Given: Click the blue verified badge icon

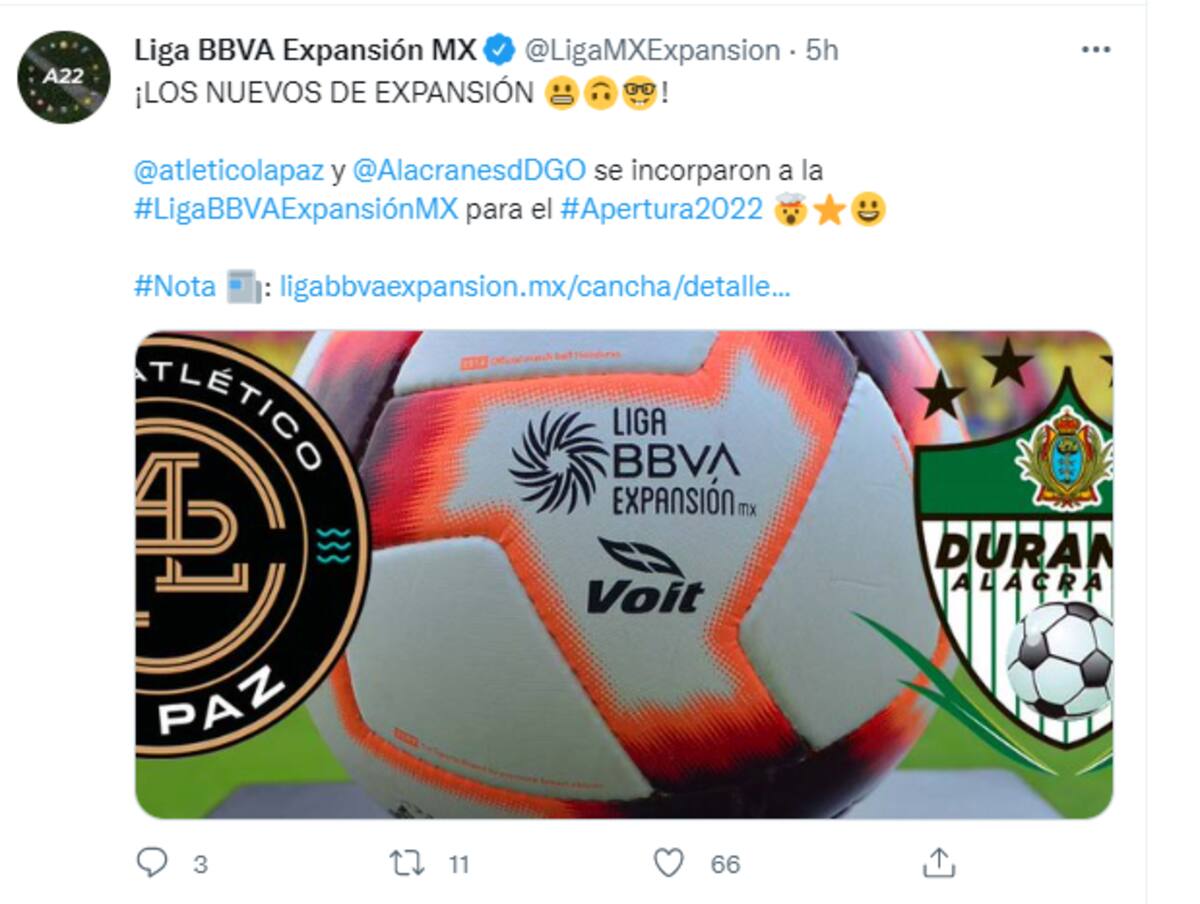Looking at the screenshot, I should coord(499,49).
